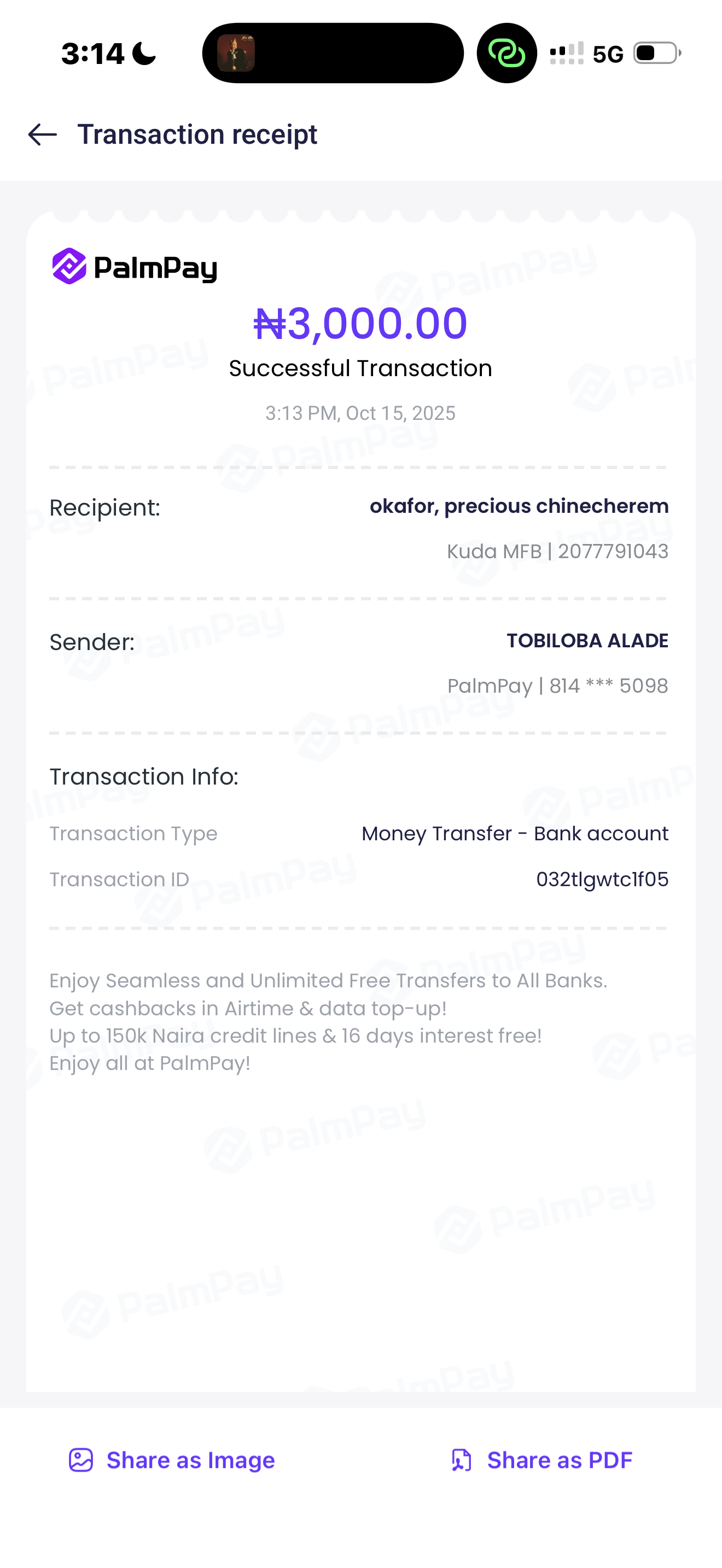The height and width of the screenshot is (1568, 722).
Task: Tap recipient name okafor, precious chinecherem
Action: click(519, 506)
